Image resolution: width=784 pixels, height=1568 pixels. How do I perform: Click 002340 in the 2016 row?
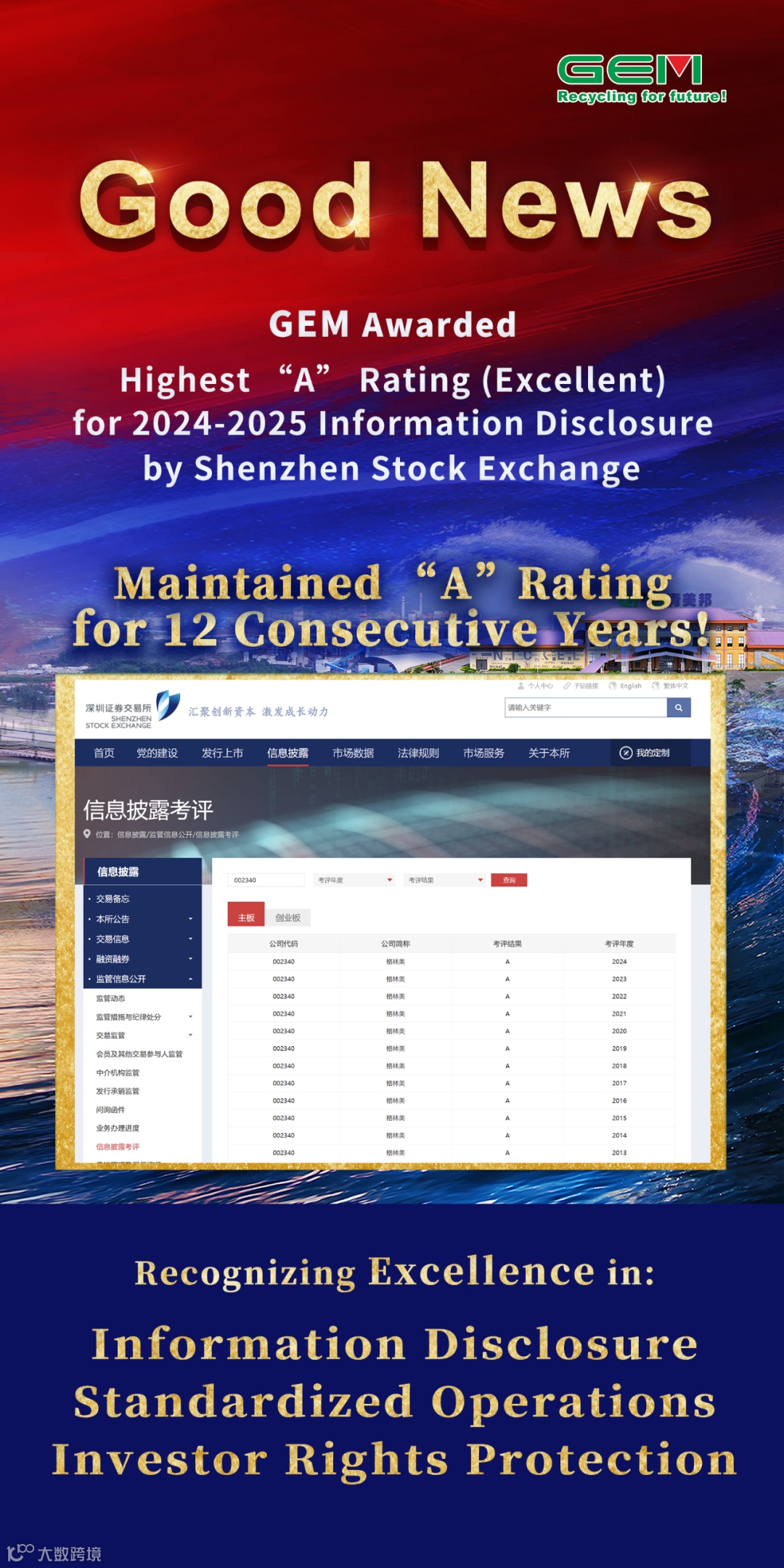pyautogui.click(x=284, y=1101)
